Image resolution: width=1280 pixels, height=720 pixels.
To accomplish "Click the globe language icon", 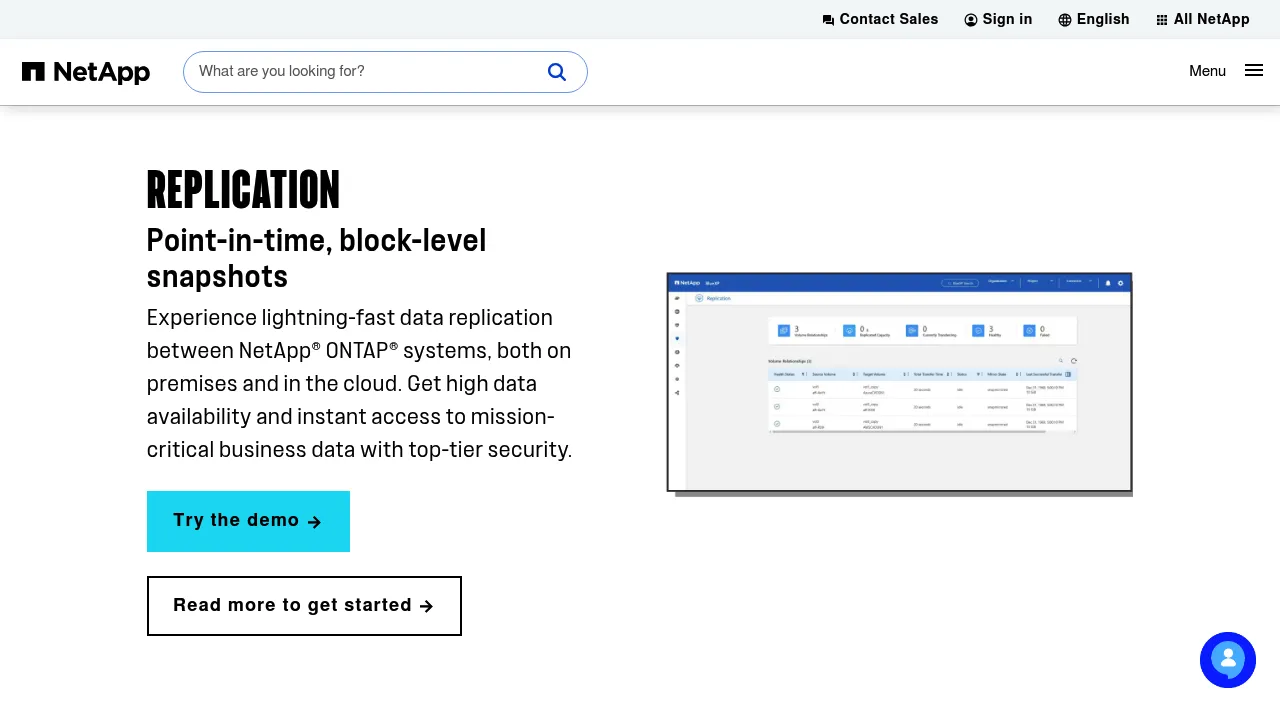I will click(1065, 20).
